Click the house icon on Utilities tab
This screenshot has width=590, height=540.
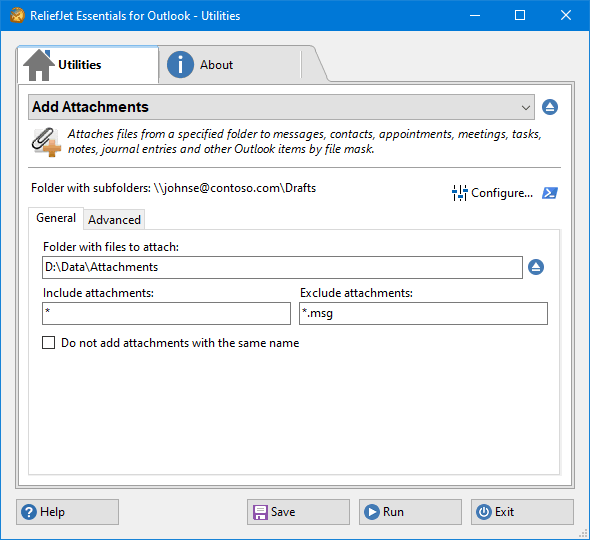(39, 65)
